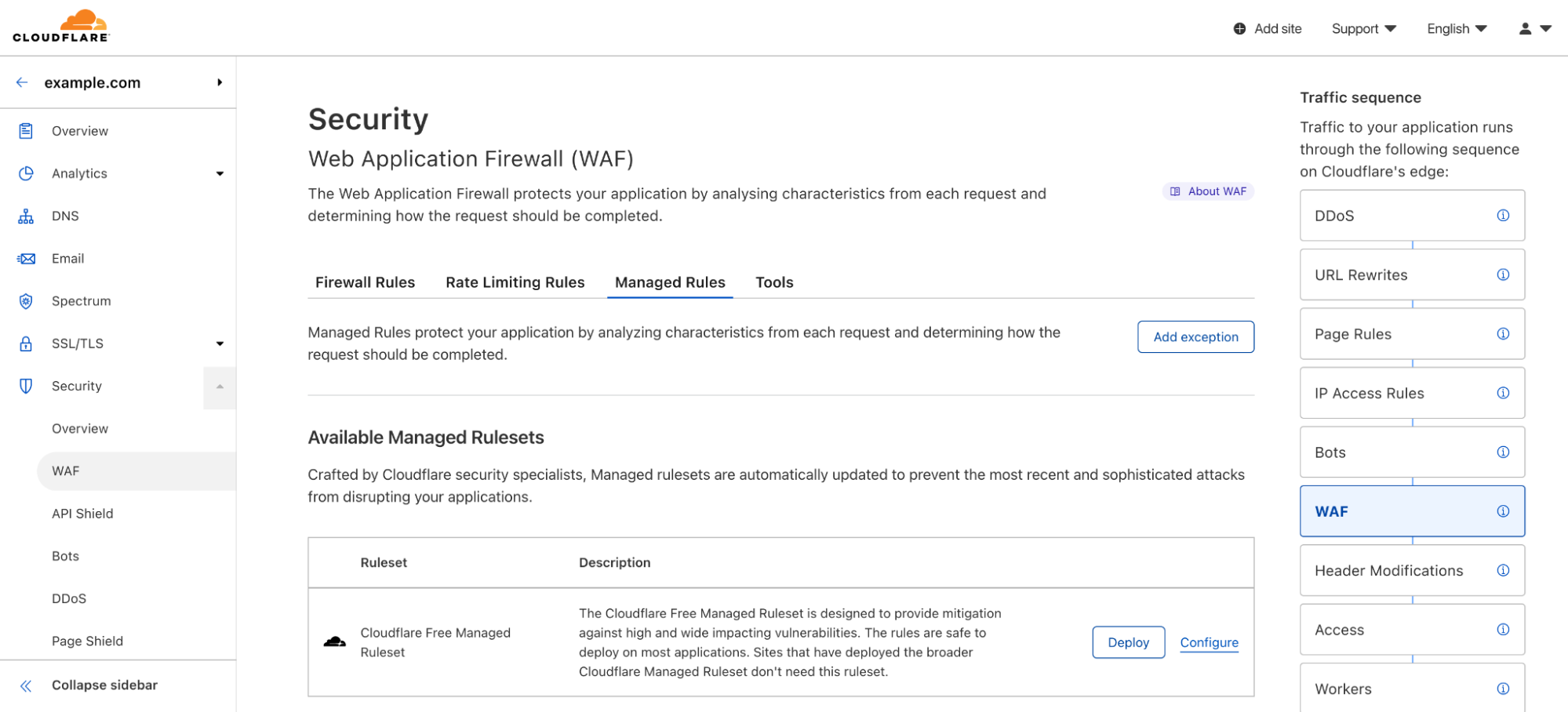Image resolution: width=1568 pixels, height=712 pixels.
Task: Open the Support dropdown menu
Action: (1364, 29)
